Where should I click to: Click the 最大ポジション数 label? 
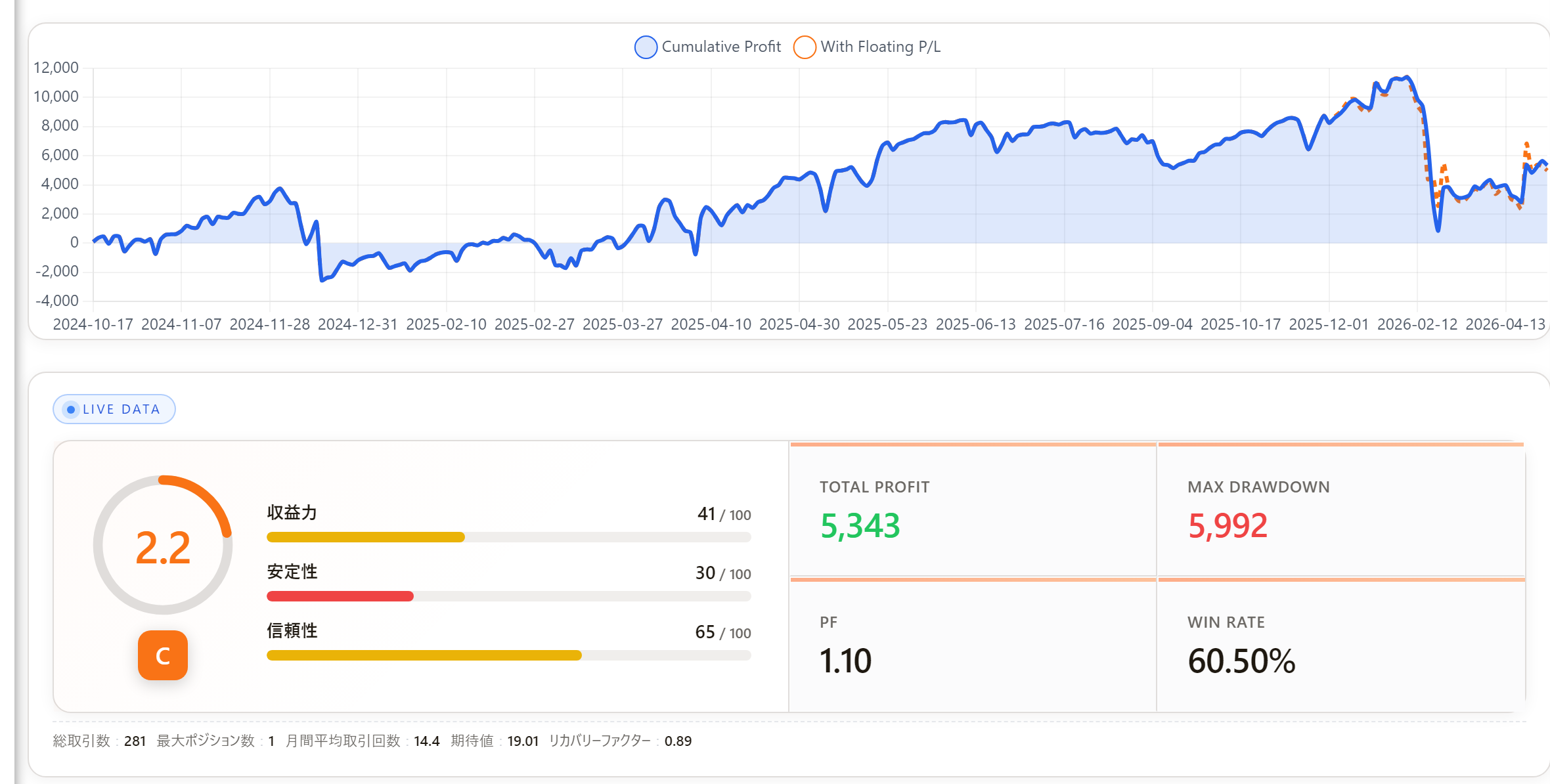(x=206, y=741)
